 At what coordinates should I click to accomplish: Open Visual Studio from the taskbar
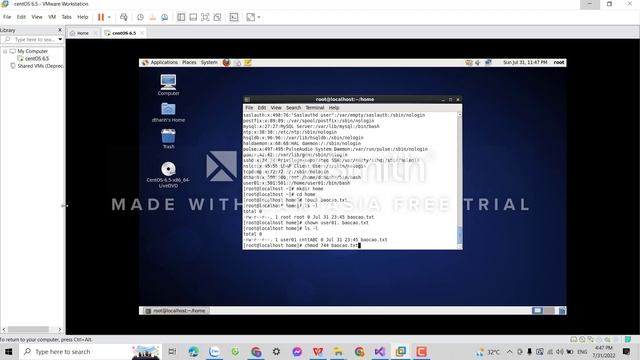tap(380, 351)
